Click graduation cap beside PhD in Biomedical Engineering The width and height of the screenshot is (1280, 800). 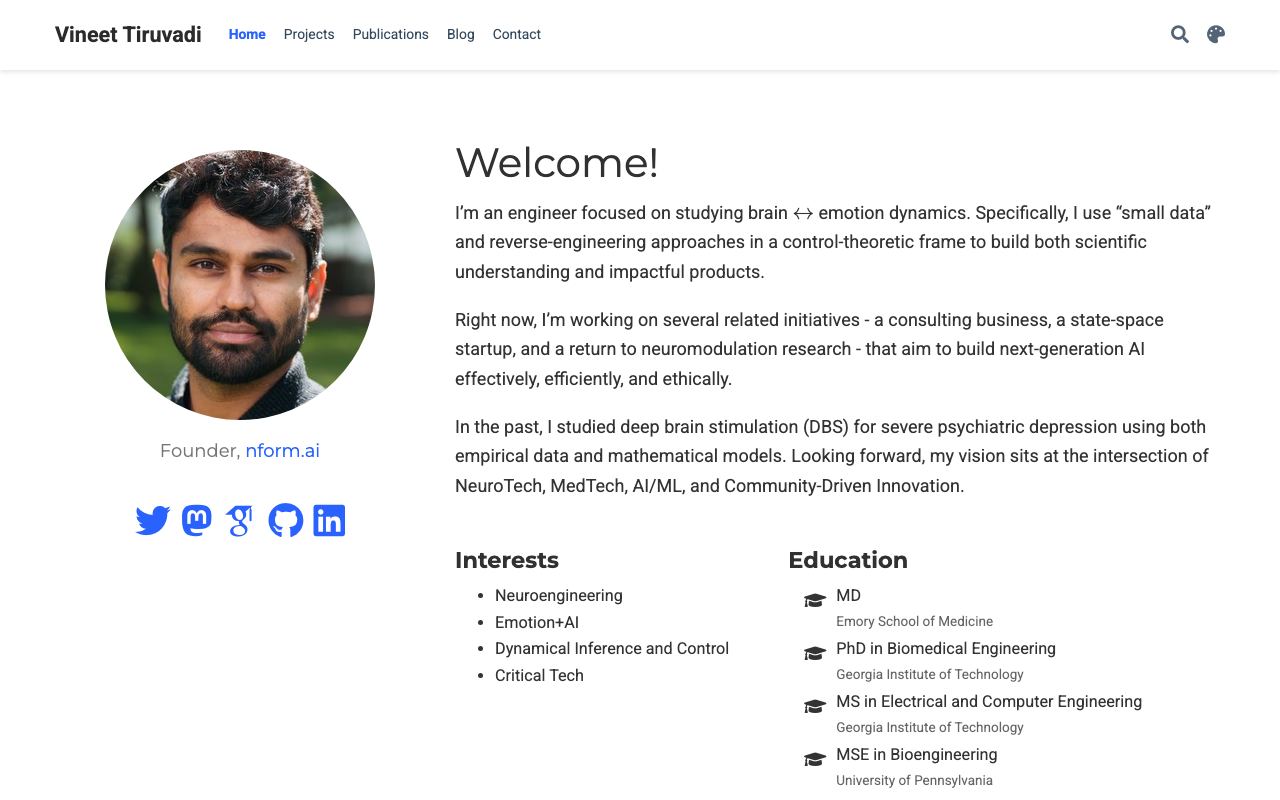coord(815,653)
